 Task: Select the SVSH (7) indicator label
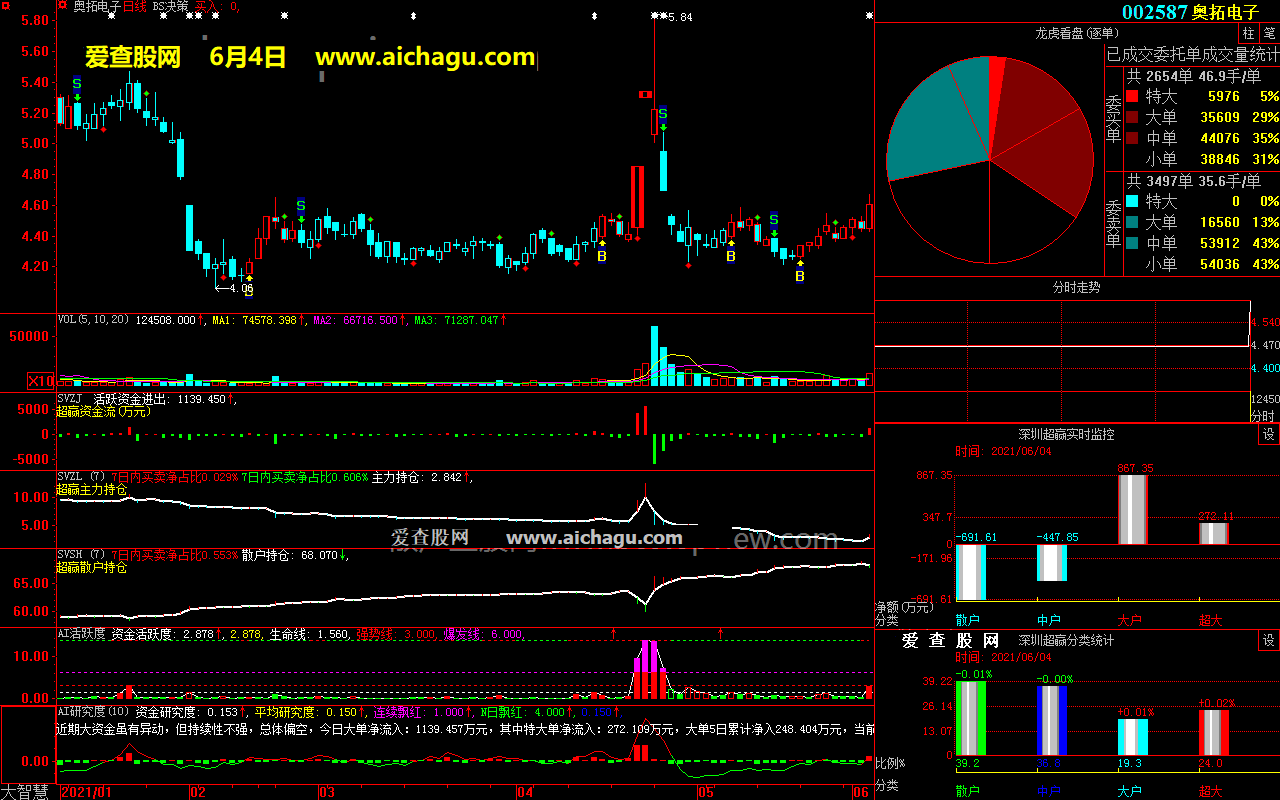(x=82, y=555)
